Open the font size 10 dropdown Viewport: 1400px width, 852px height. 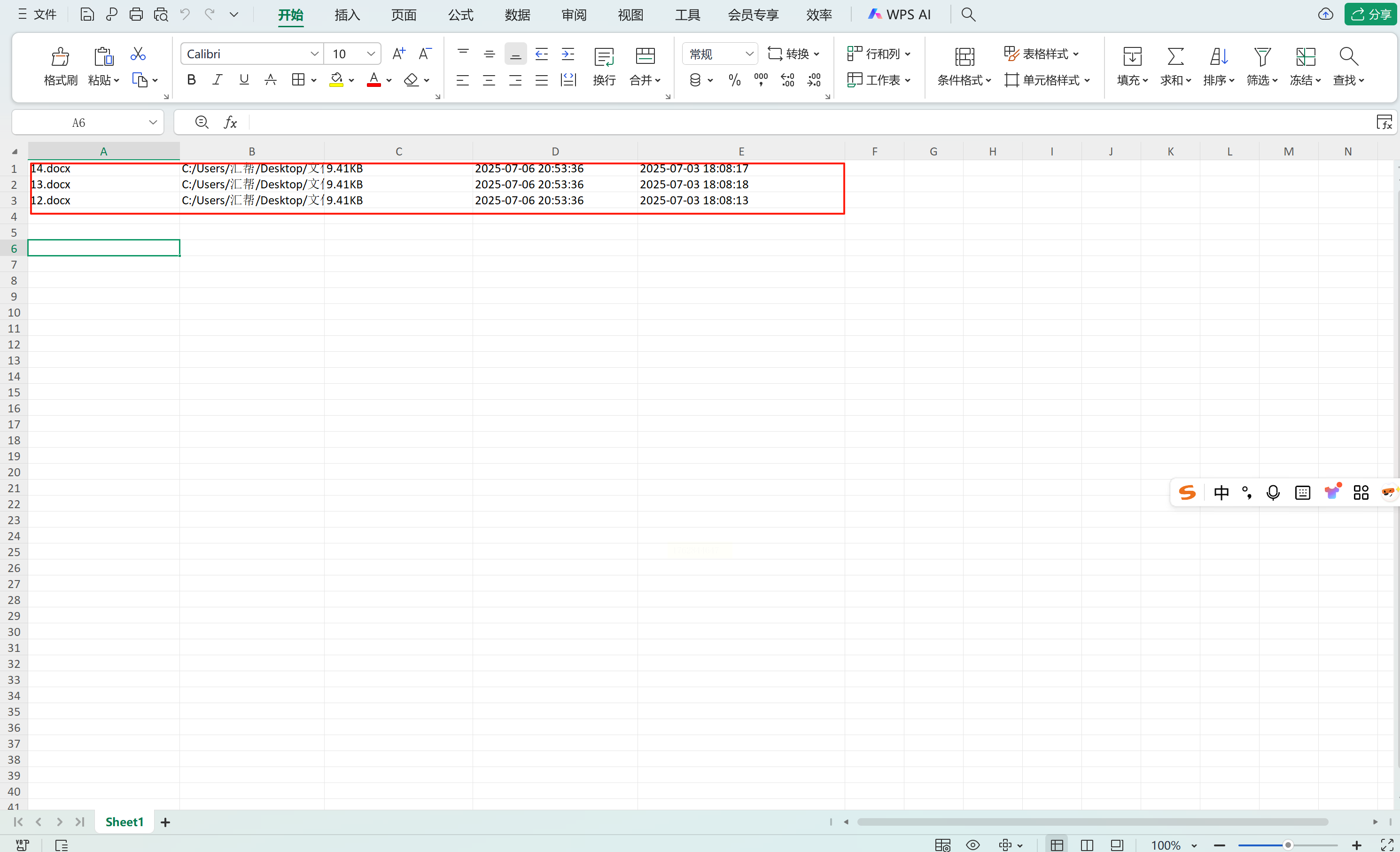click(x=371, y=54)
